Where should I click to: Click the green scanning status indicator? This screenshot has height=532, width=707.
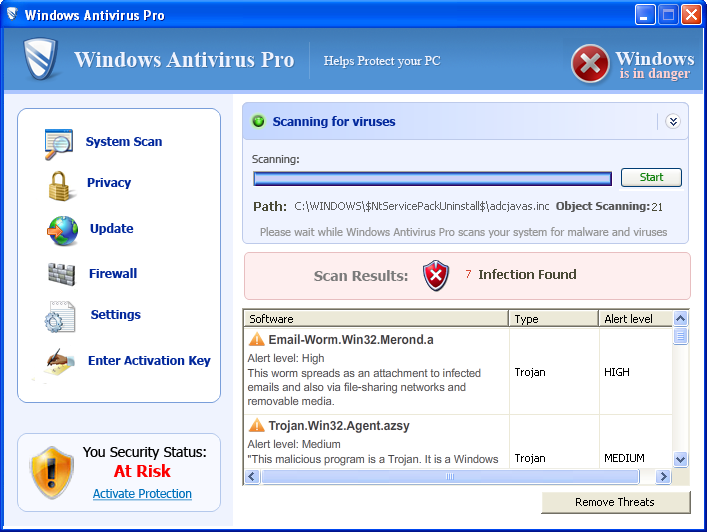[x=258, y=121]
